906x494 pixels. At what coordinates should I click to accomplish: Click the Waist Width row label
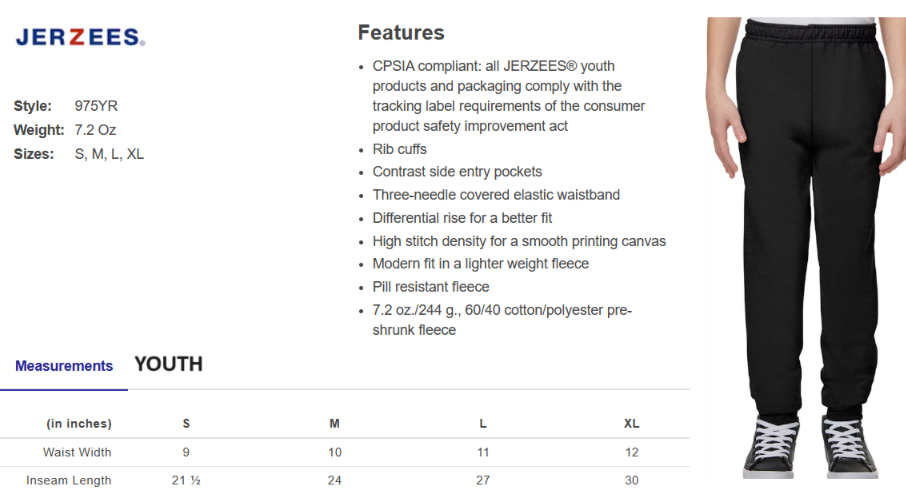[77, 452]
